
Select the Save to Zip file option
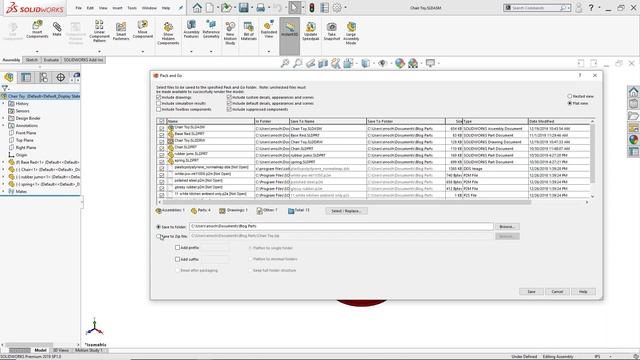pyautogui.click(x=158, y=236)
